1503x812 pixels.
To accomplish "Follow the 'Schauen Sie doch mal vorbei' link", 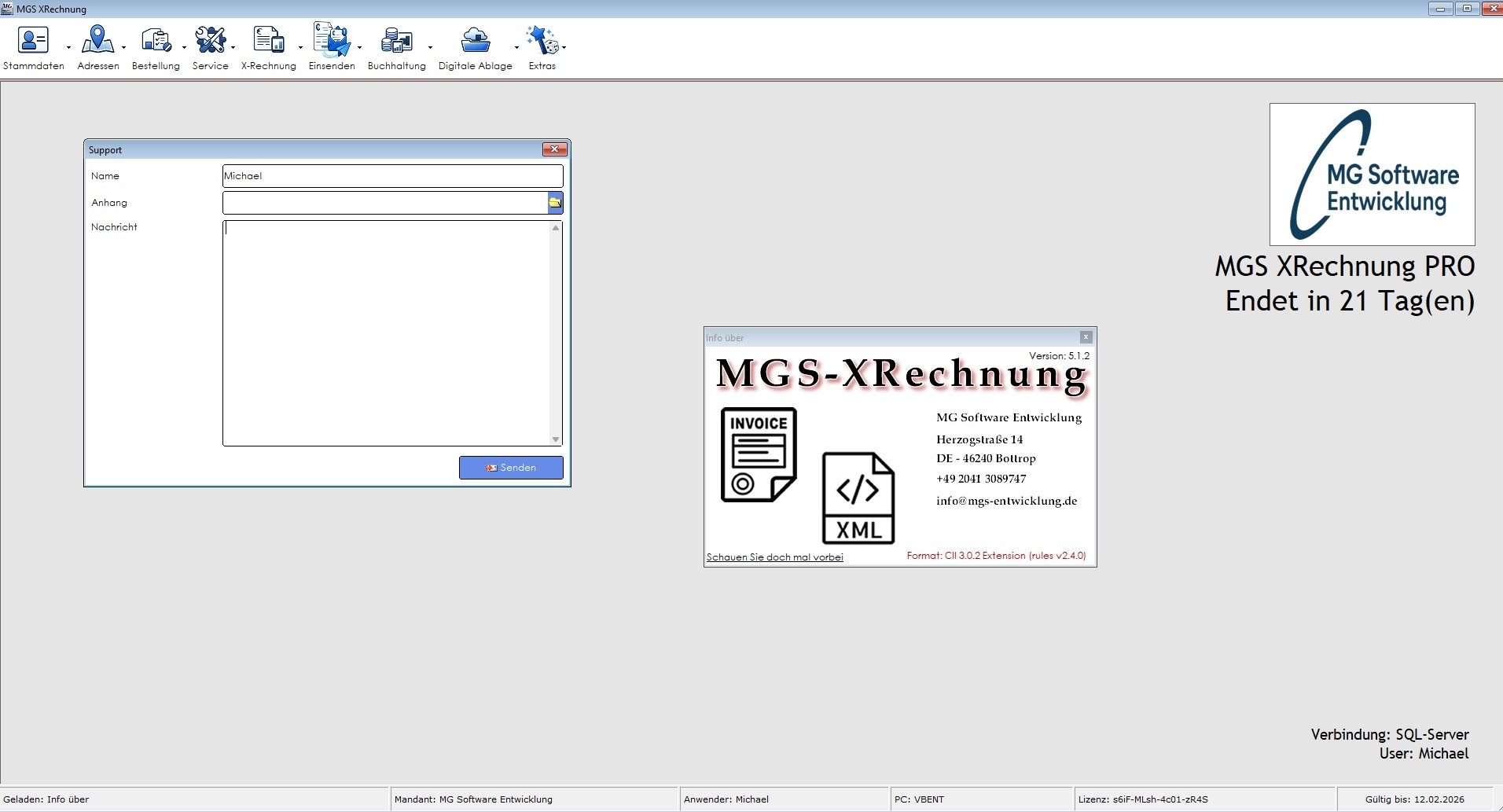I will (774, 557).
